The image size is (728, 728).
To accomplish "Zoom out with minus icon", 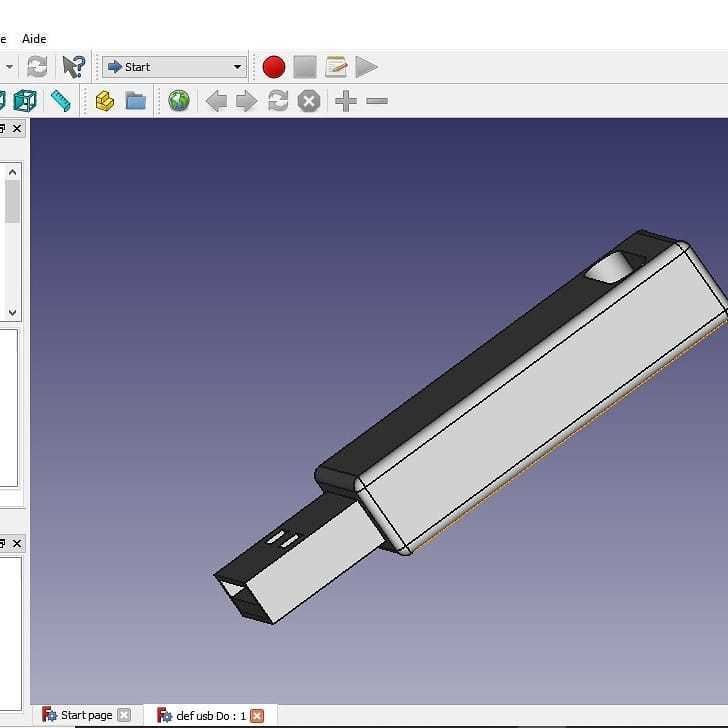I will (x=377, y=101).
